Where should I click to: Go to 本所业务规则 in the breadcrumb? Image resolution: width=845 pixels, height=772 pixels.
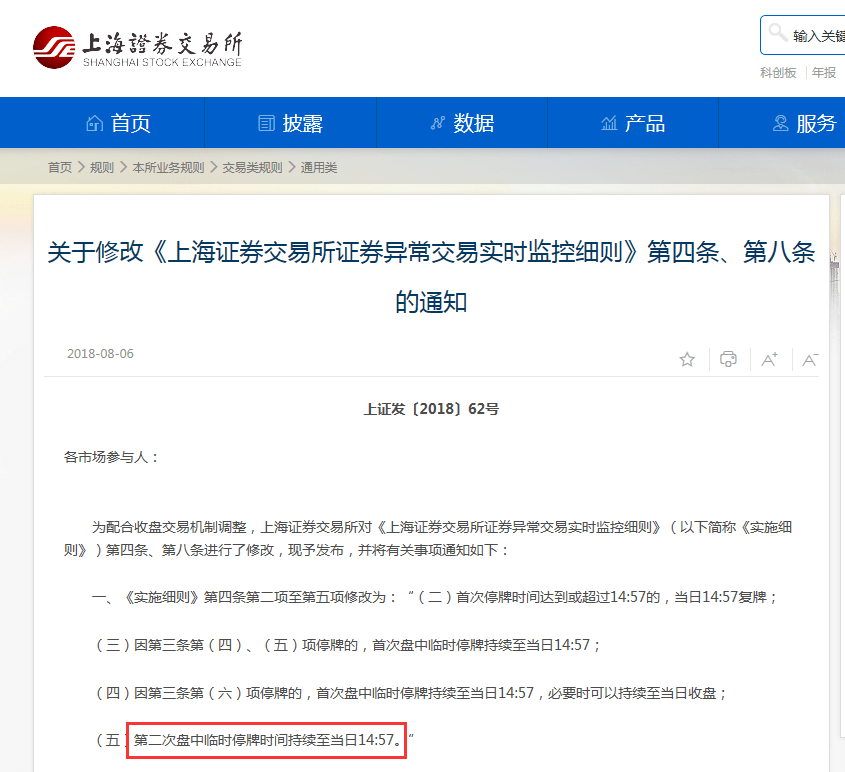pyautogui.click(x=168, y=168)
